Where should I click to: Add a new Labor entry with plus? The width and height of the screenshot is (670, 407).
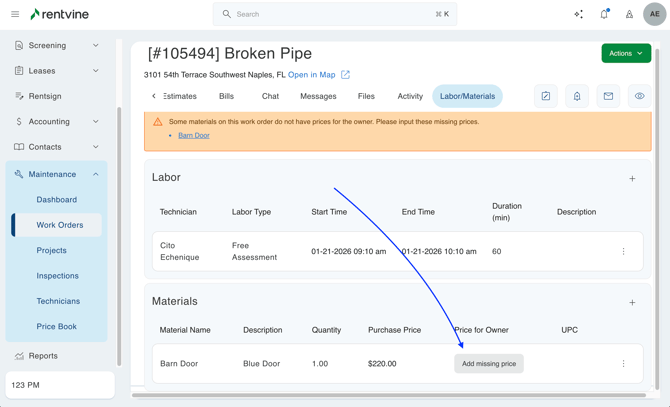[632, 178]
